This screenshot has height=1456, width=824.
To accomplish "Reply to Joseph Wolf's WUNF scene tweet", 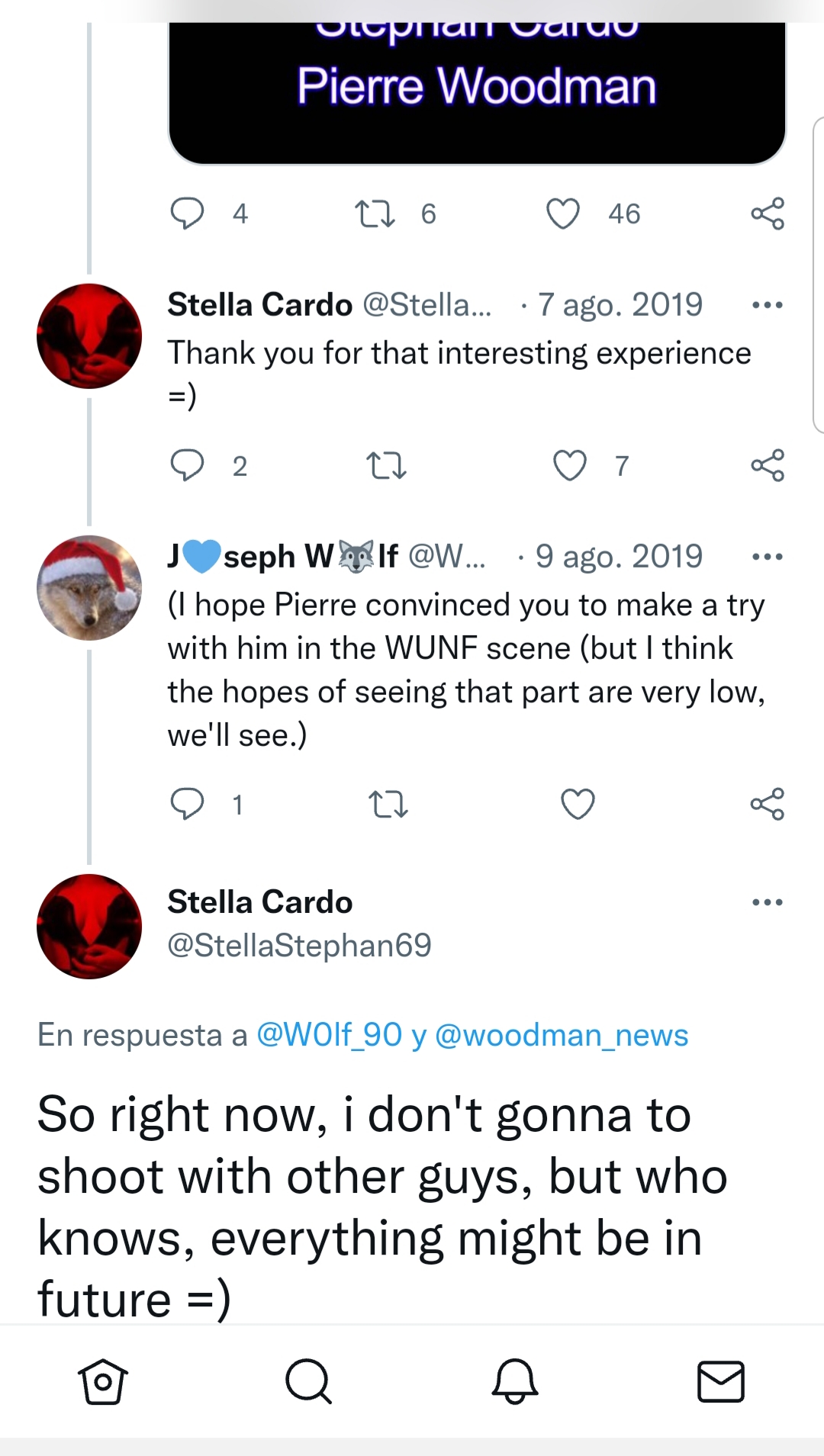I will pyautogui.click(x=187, y=805).
